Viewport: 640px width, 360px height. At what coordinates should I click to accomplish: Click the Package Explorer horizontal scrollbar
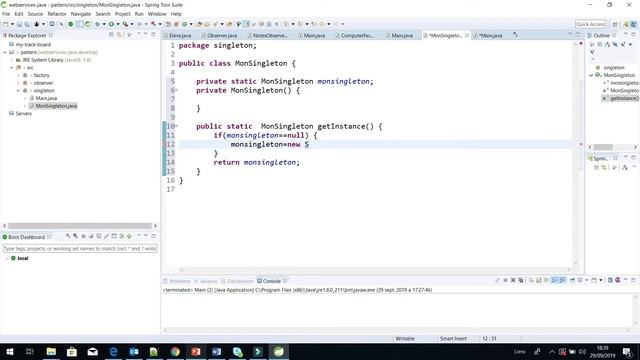click(x=80, y=226)
